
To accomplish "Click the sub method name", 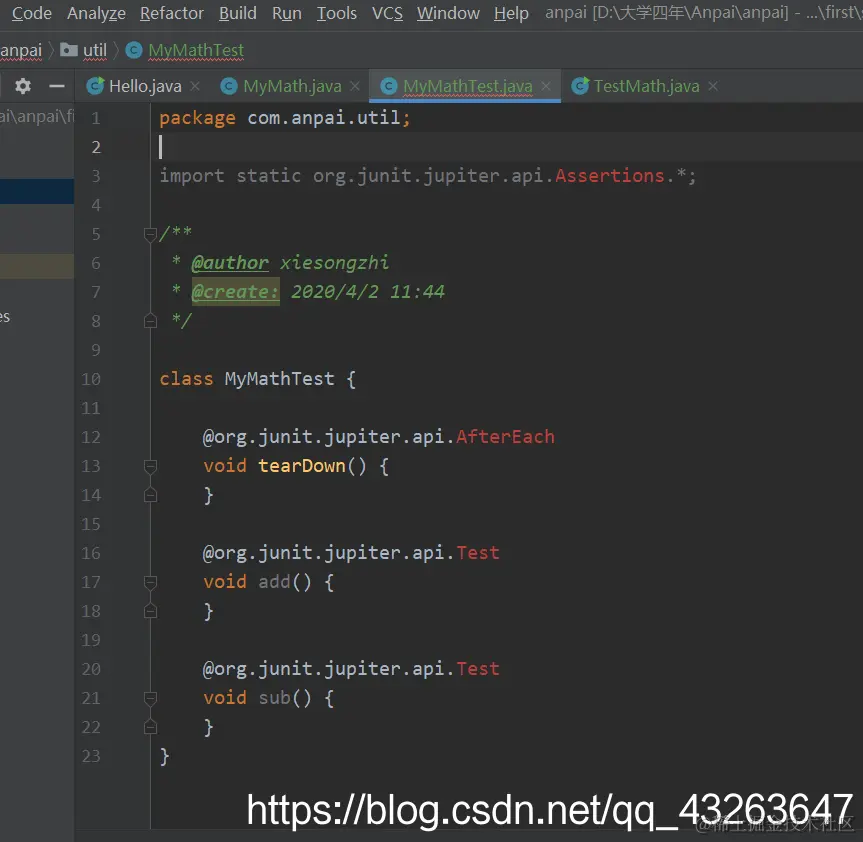I will (x=274, y=698).
